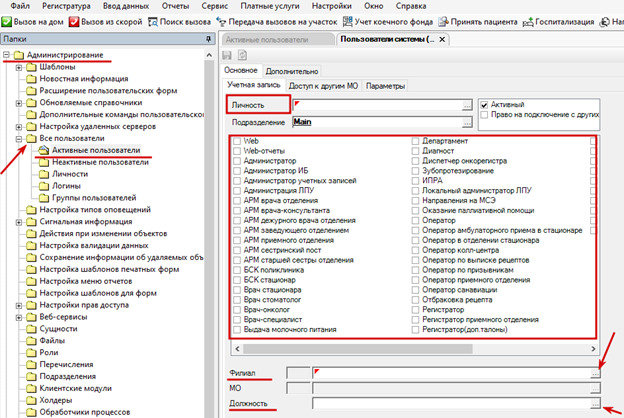Click into the 'Подразделение' field showing Main
This screenshot has width=624, height=418.
(x=378, y=122)
